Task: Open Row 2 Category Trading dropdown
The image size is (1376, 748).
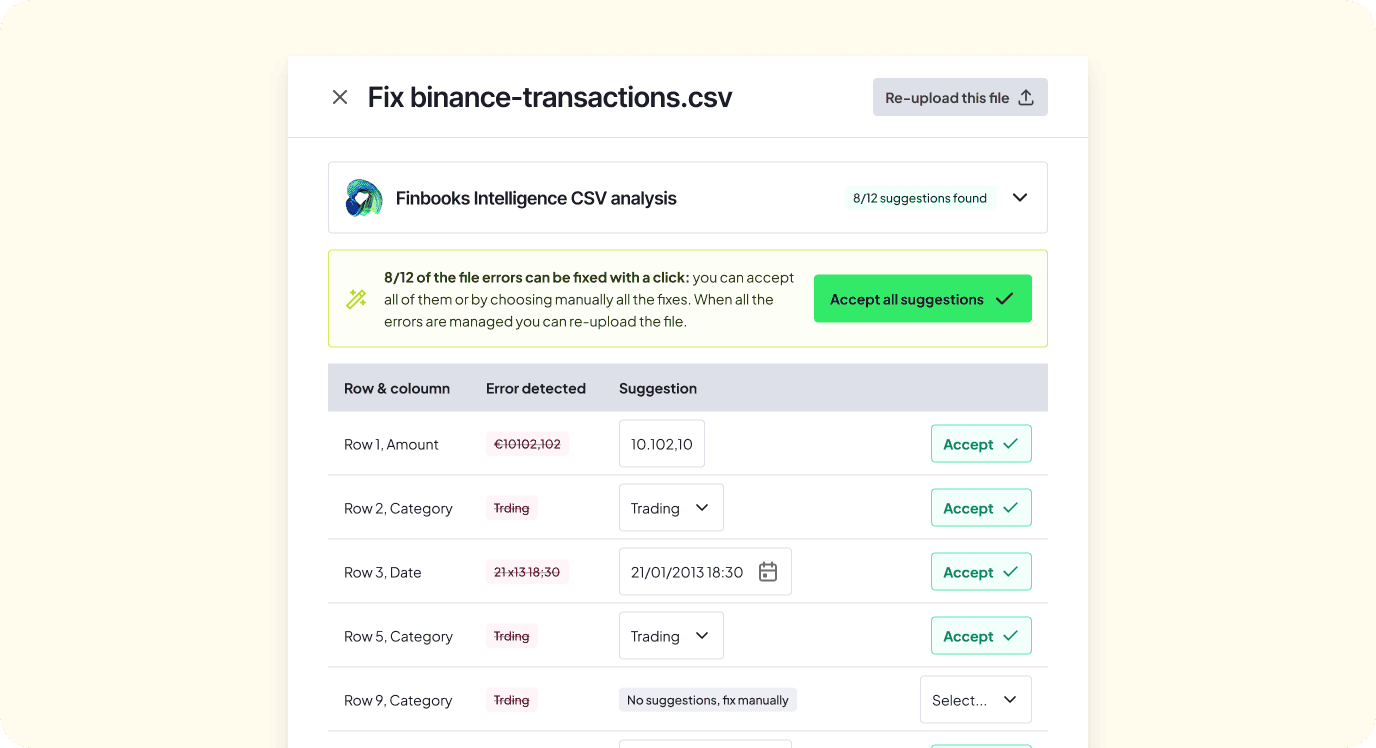Action: coord(671,508)
